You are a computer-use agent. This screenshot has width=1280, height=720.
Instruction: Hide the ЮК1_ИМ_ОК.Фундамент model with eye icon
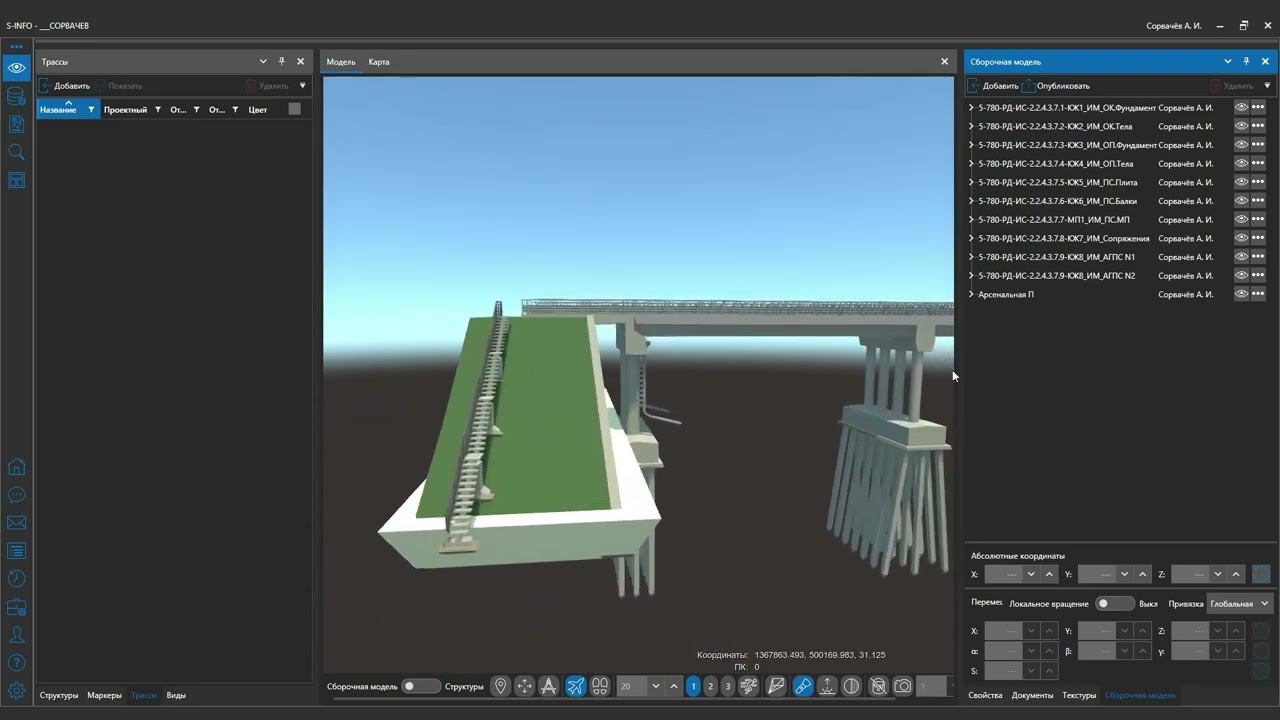(x=1241, y=107)
